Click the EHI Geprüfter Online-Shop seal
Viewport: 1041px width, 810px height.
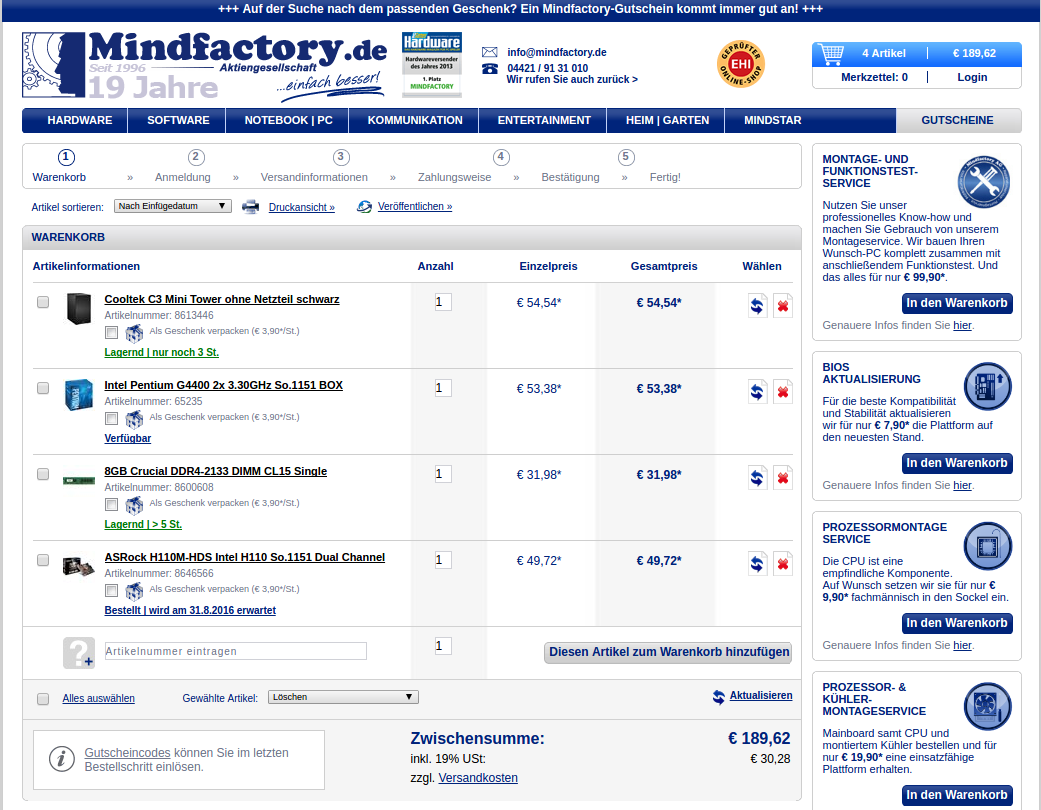coord(741,64)
